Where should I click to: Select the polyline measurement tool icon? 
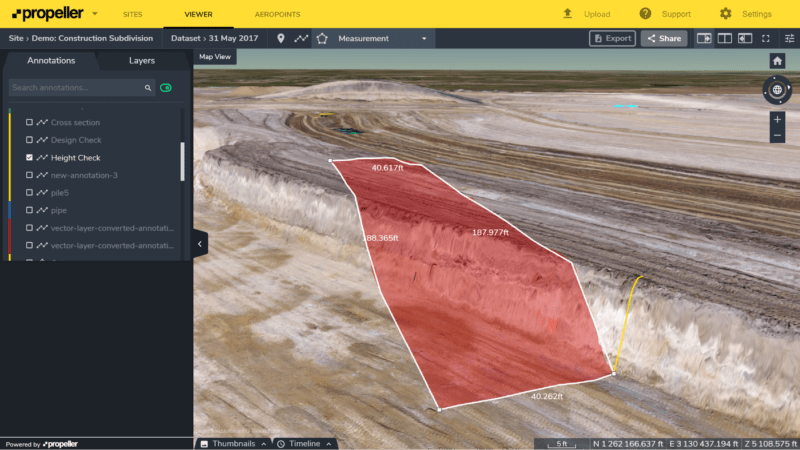pos(301,38)
